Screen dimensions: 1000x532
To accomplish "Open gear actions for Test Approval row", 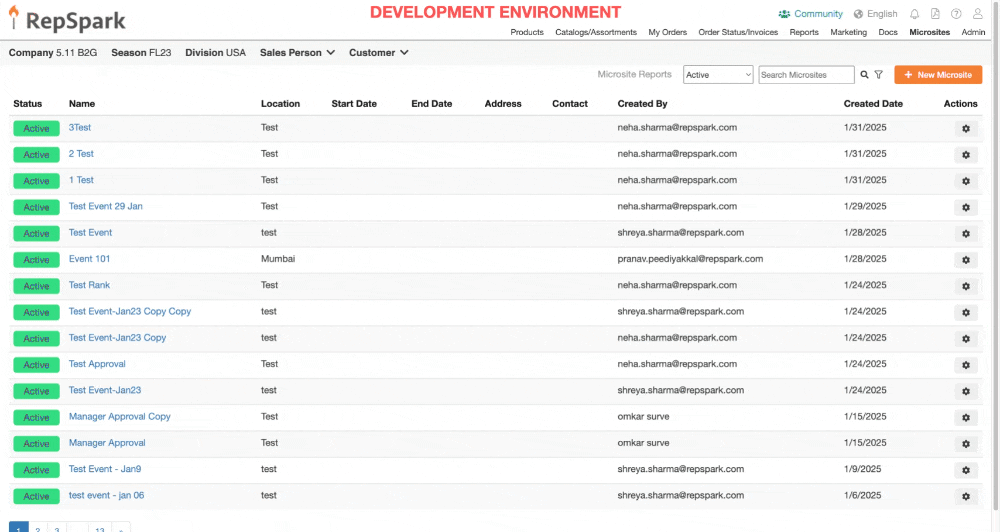I will [x=966, y=365].
